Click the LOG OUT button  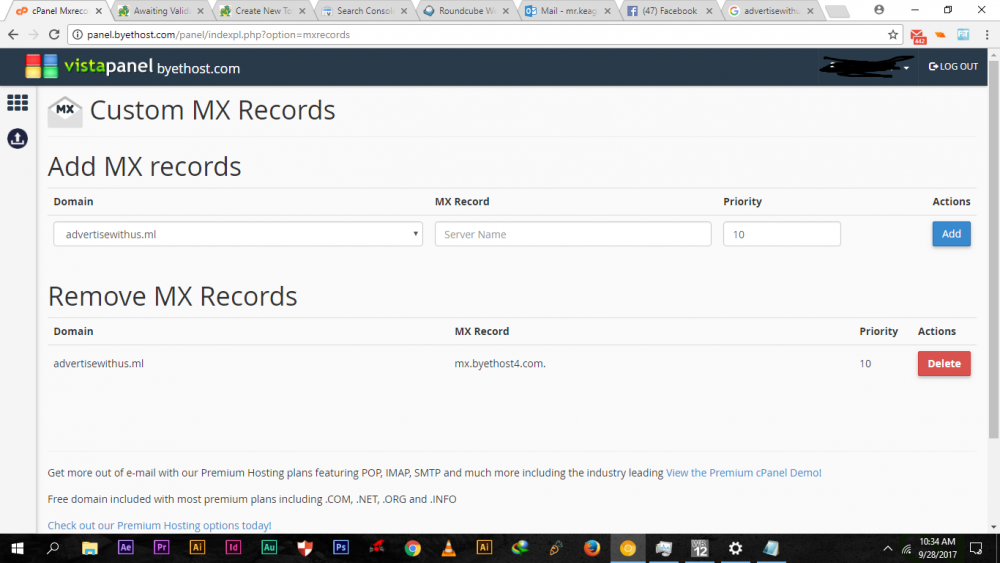pos(953,66)
